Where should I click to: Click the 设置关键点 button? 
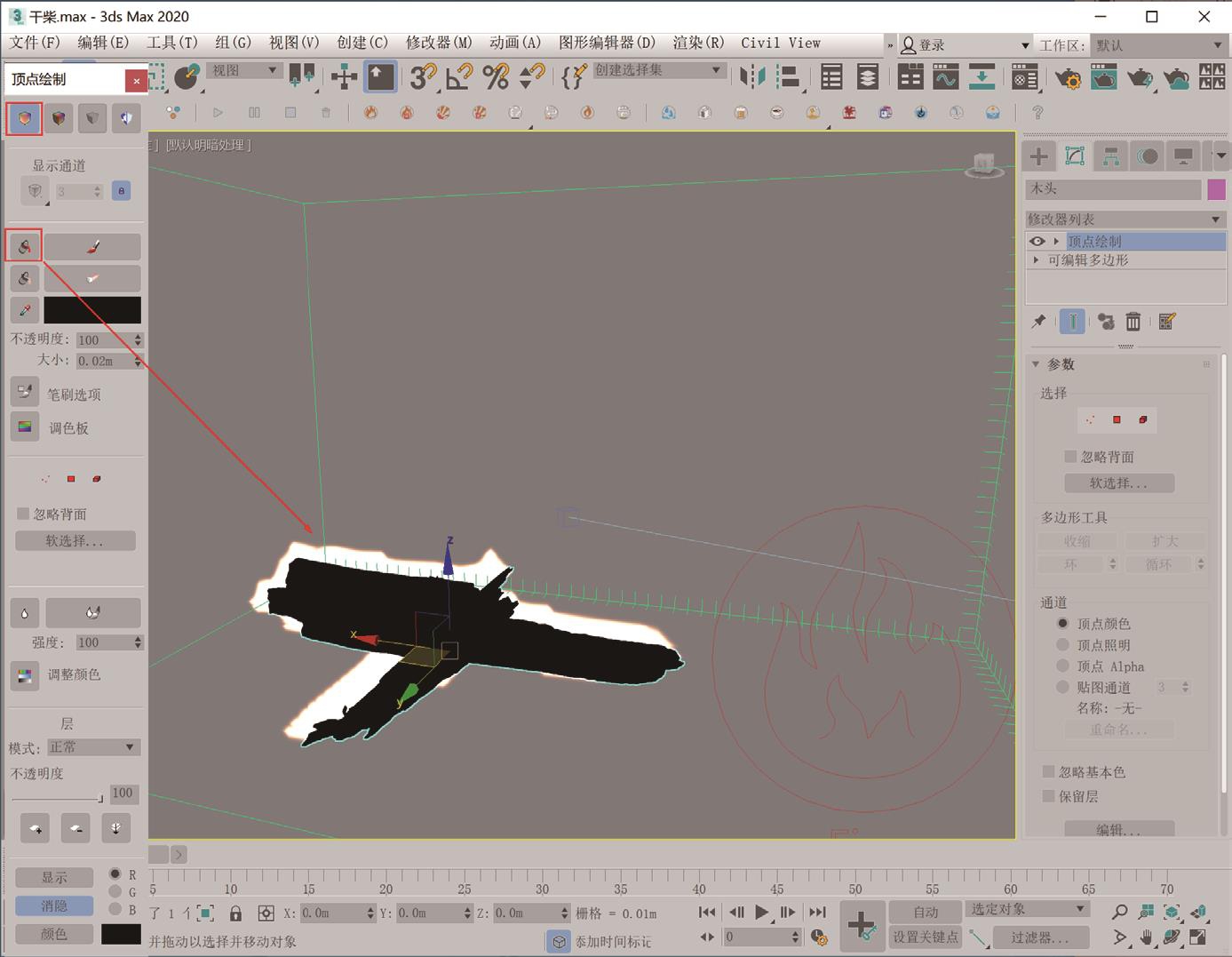pos(926,937)
